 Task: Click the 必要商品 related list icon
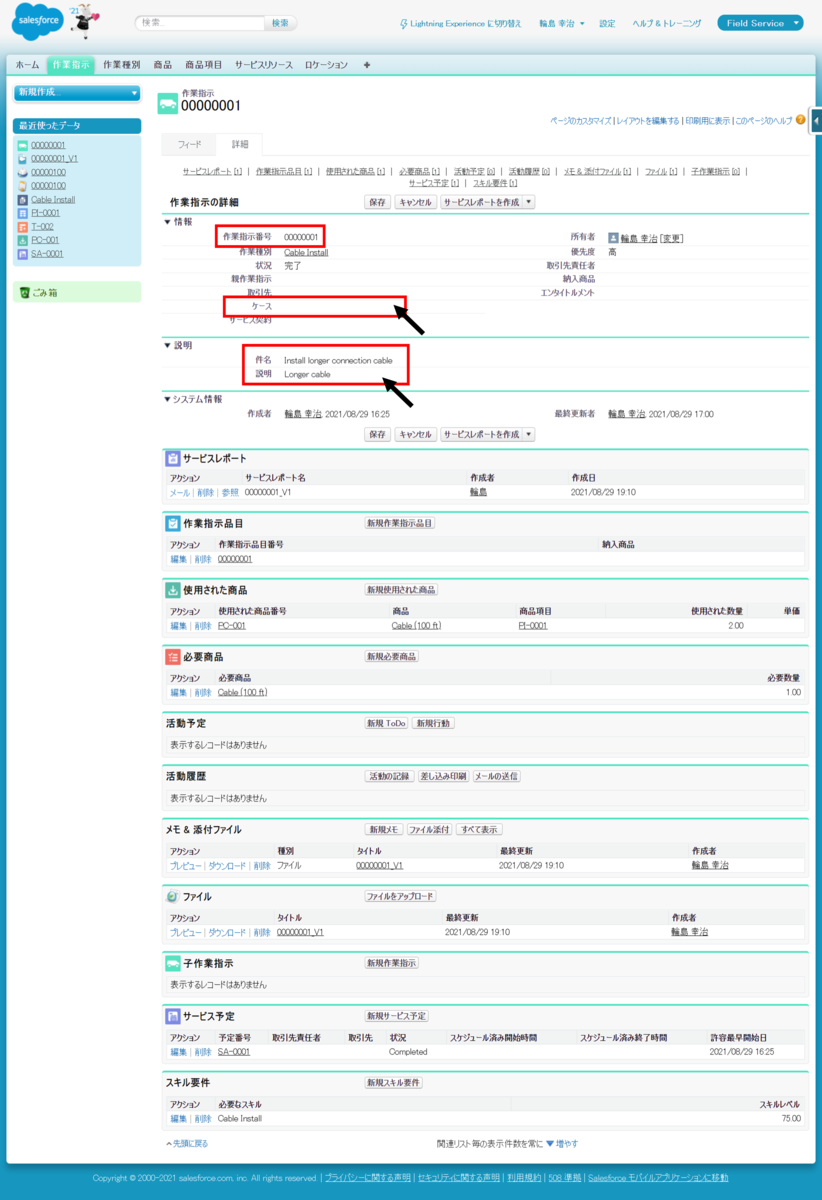tap(173, 657)
